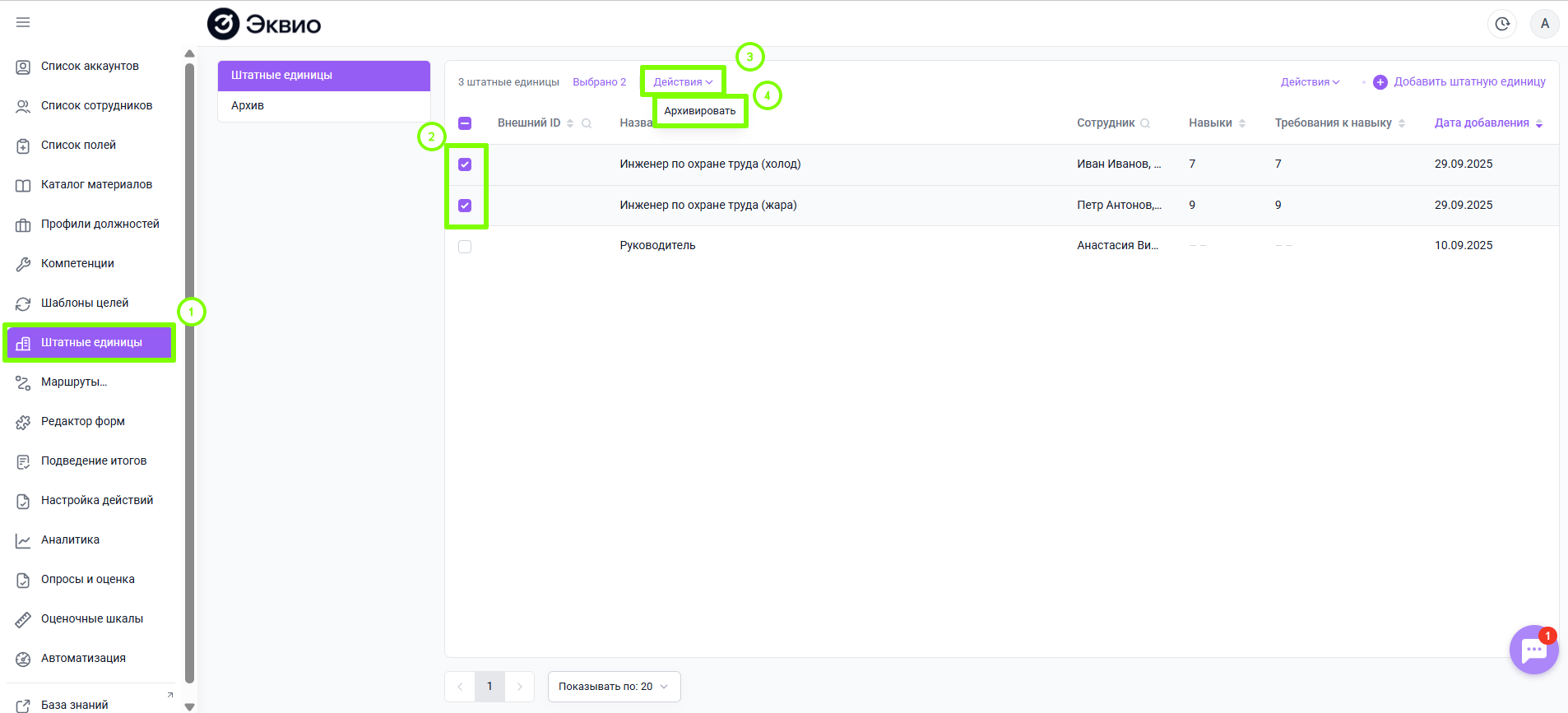Sort by Дата добавления arrows
1568x713 pixels.
pos(1539,123)
